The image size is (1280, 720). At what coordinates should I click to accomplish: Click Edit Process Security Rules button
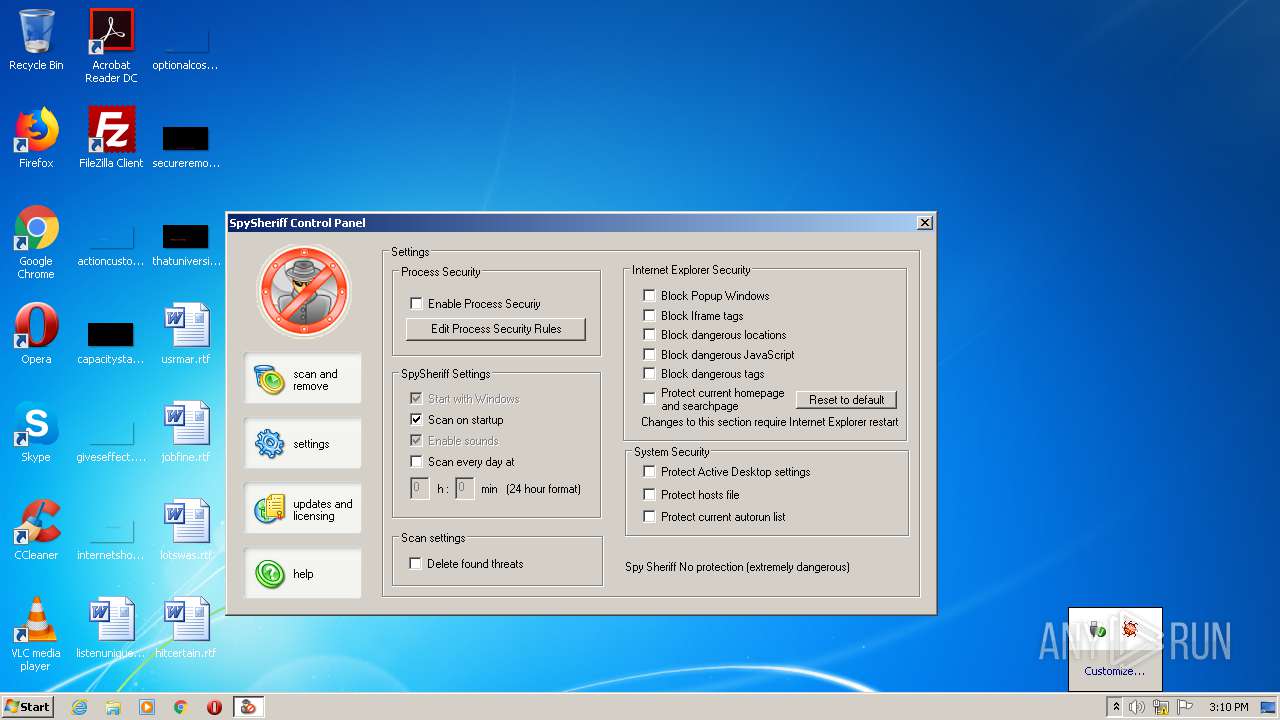[496, 329]
